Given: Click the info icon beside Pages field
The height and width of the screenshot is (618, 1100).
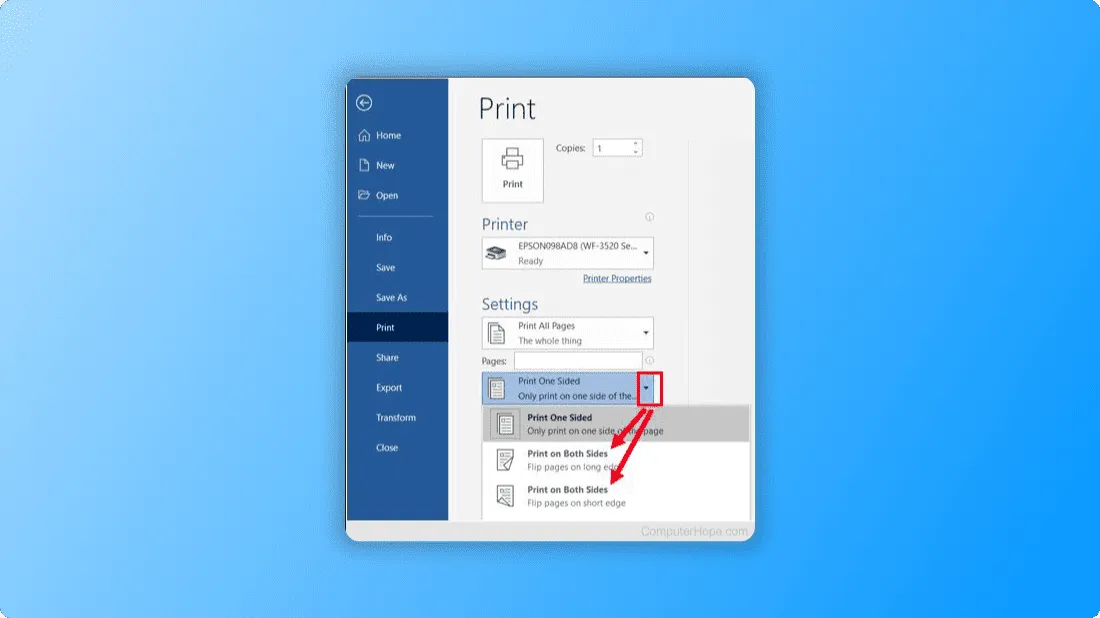Looking at the screenshot, I should pyautogui.click(x=650, y=361).
